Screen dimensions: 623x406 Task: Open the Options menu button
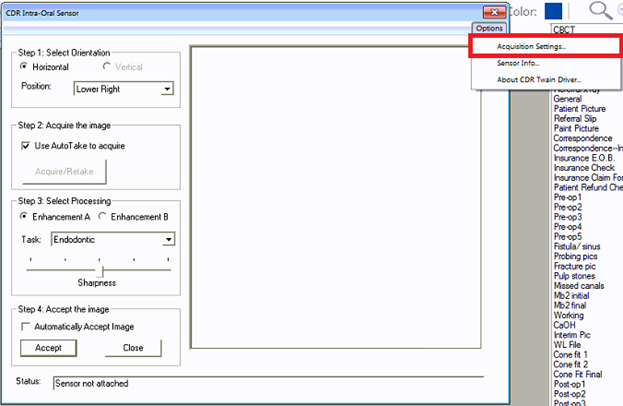[489, 29]
